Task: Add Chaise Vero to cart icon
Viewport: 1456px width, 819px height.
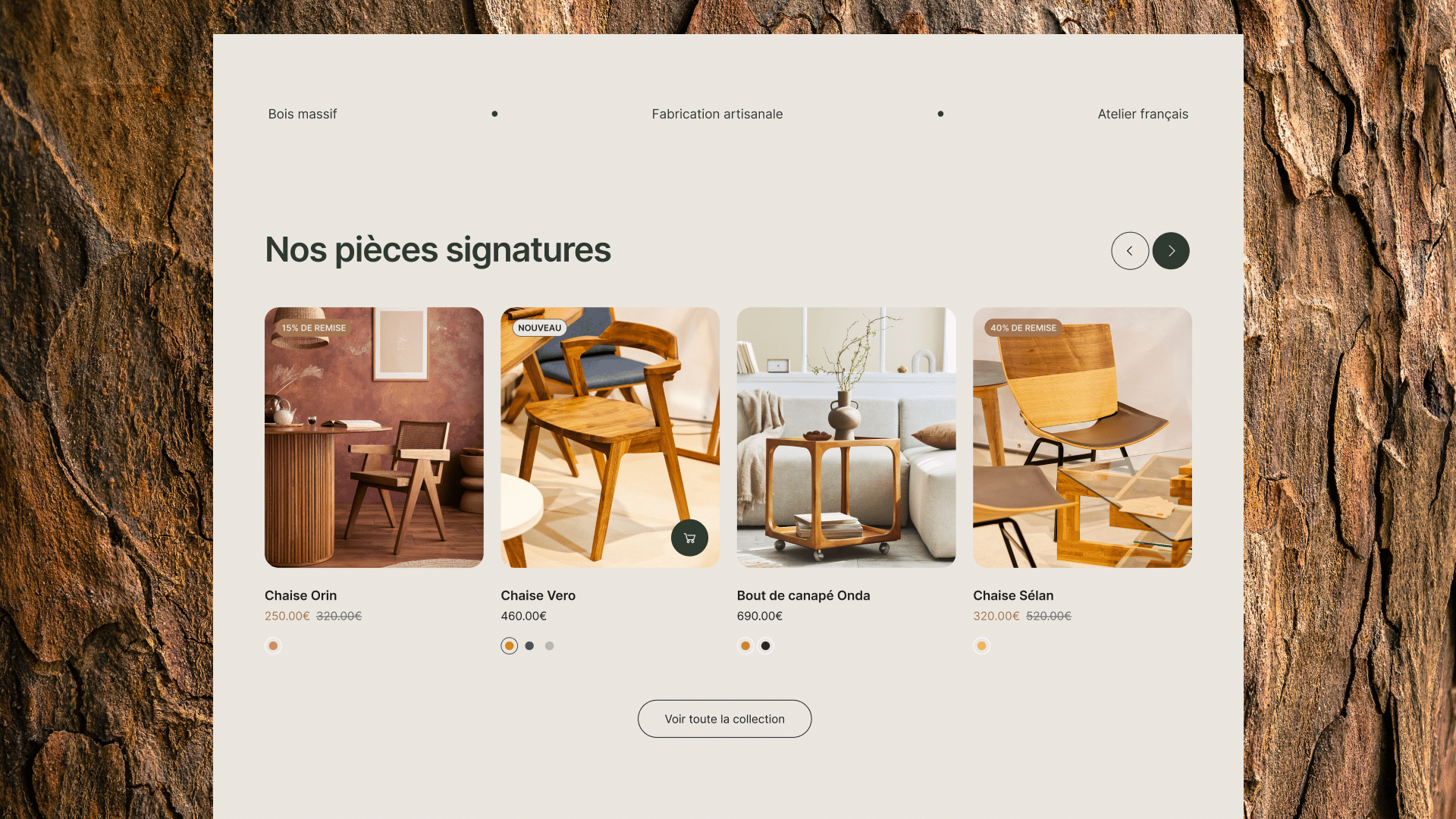Action: (689, 538)
